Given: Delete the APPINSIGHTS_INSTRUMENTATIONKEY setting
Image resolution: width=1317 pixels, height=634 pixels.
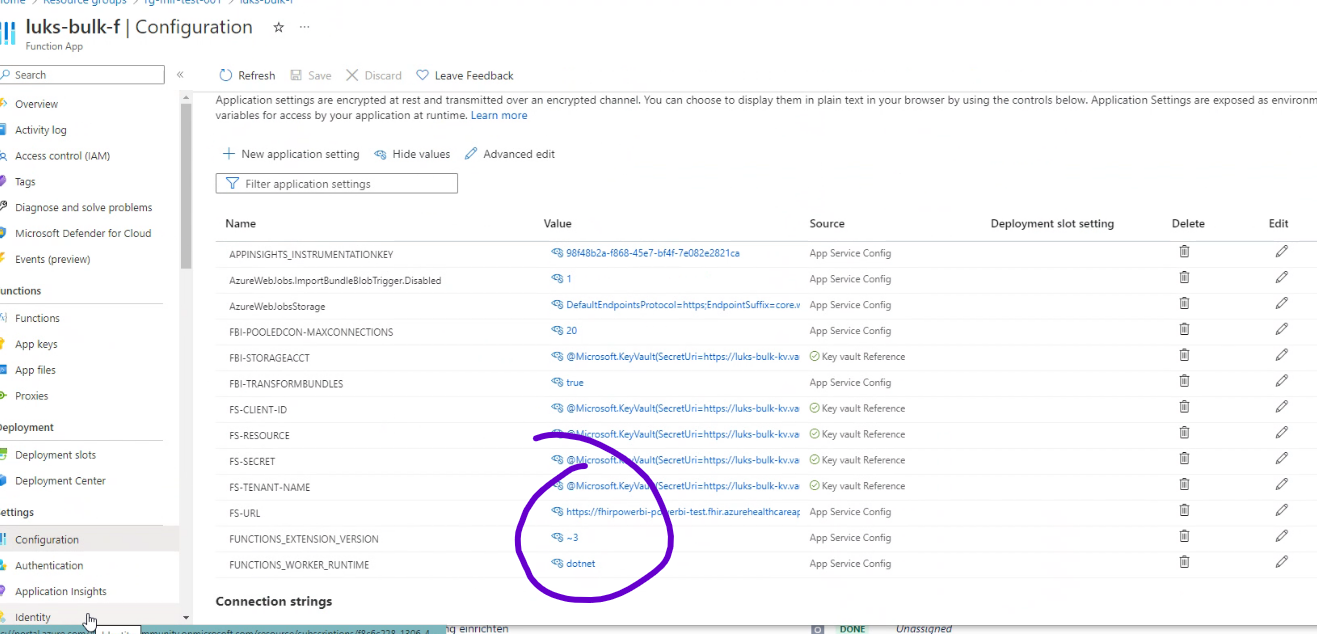Looking at the screenshot, I should click(1184, 251).
